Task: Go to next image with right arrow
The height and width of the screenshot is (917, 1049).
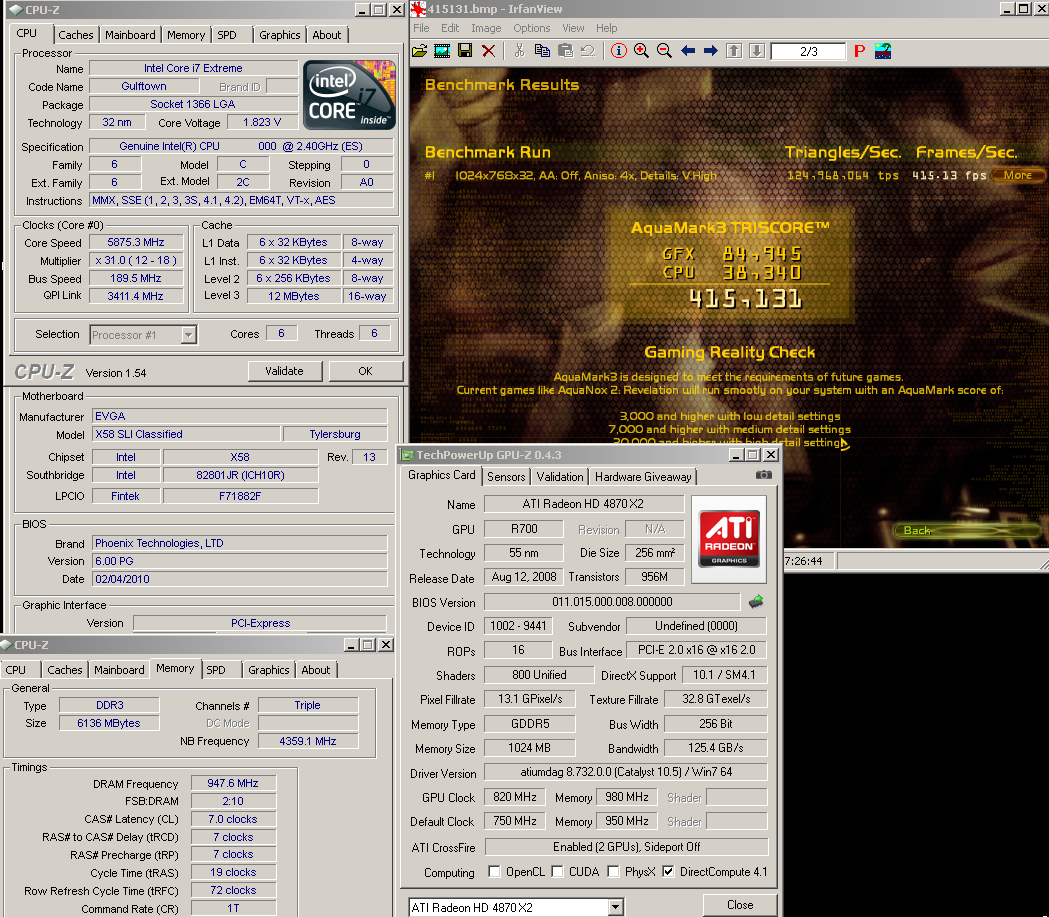Action: click(710, 51)
